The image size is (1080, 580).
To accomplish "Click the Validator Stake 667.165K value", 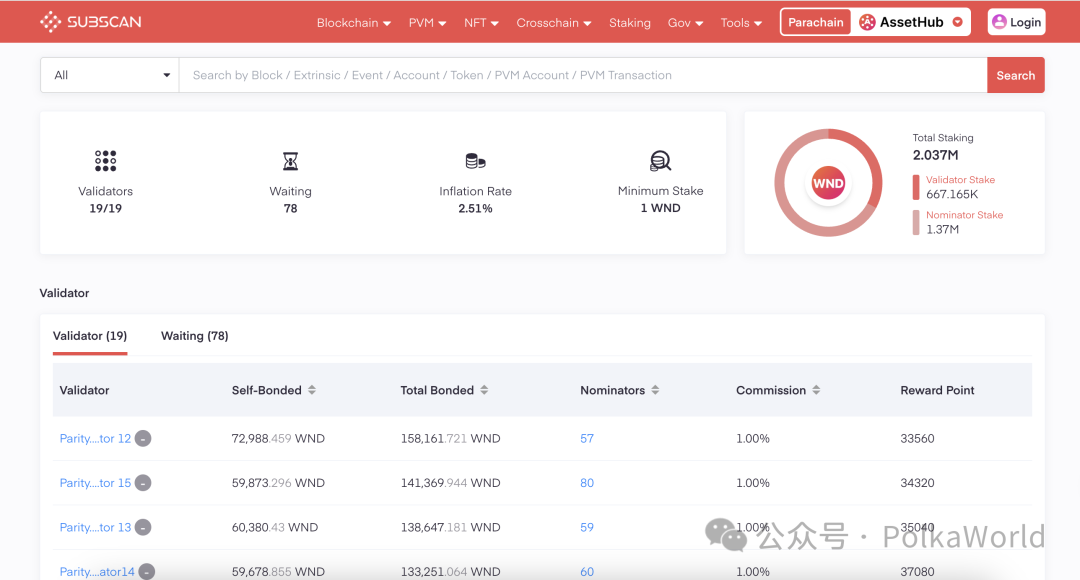I will point(952,194).
